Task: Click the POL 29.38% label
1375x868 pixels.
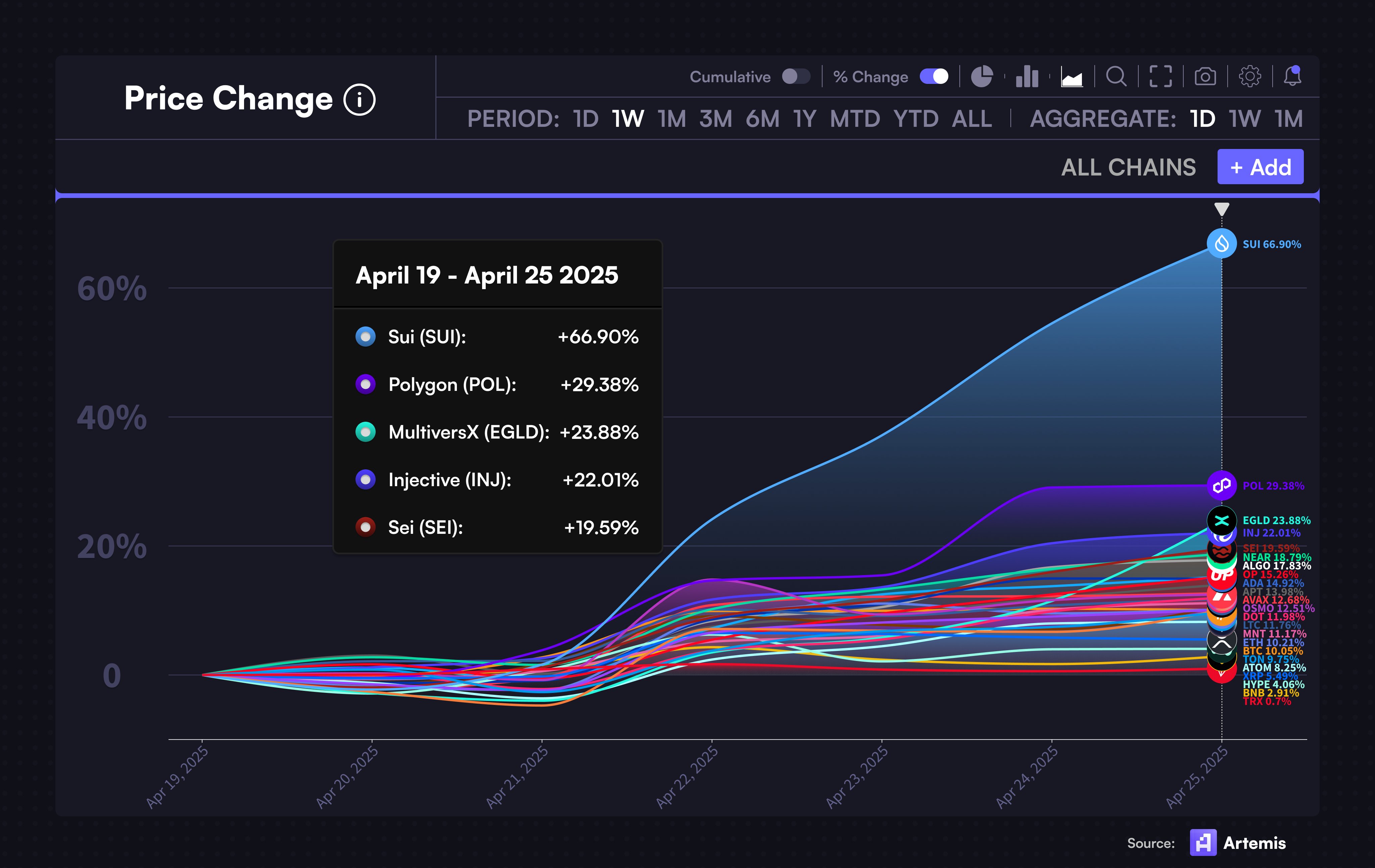Action: coord(1273,486)
